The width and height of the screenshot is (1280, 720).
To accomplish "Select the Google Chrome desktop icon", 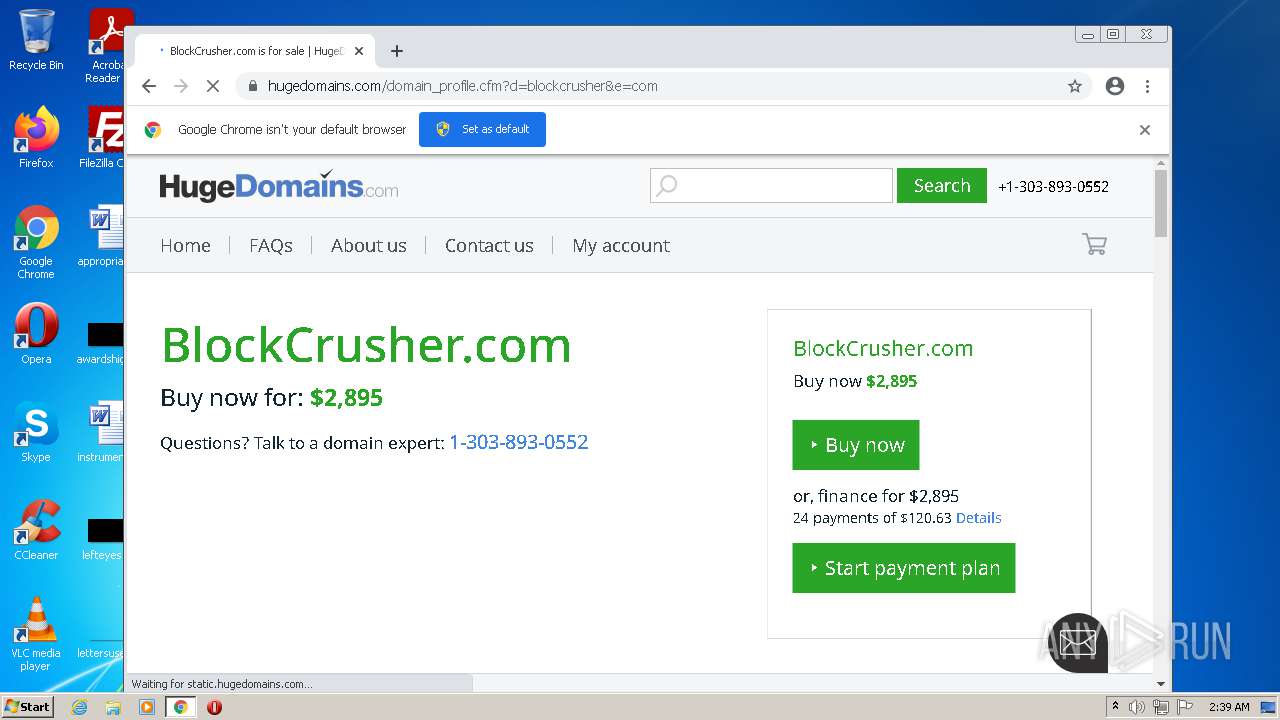I will pyautogui.click(x=36, y=242).
